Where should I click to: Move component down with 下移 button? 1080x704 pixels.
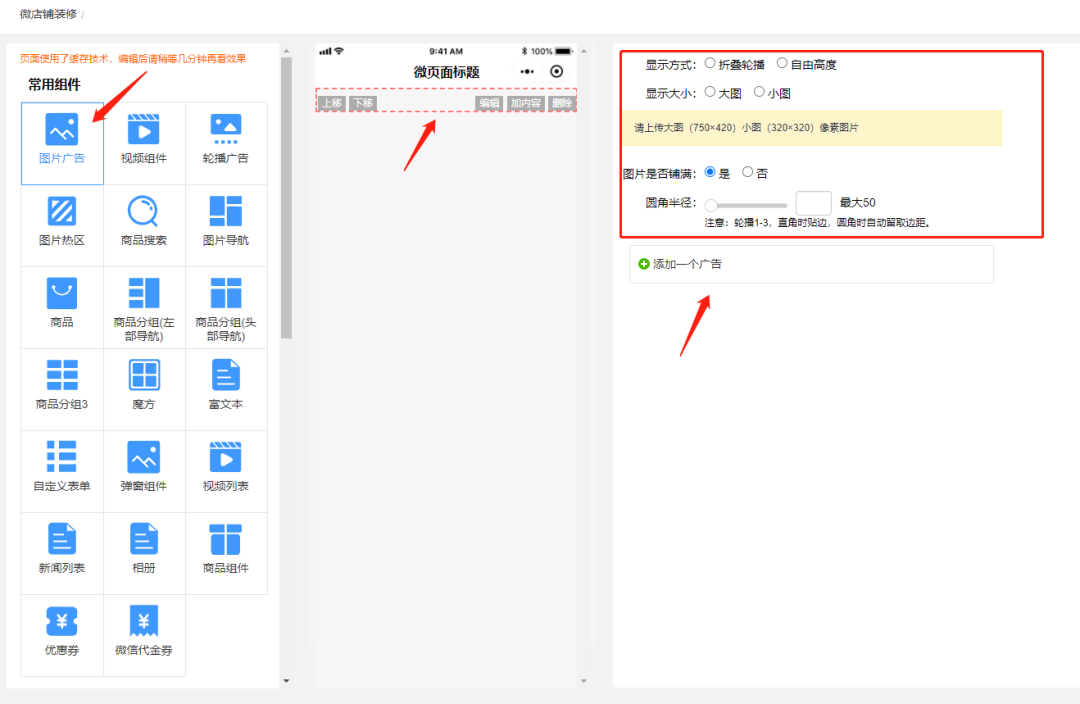pyautogui.click(x=363, y=103)
